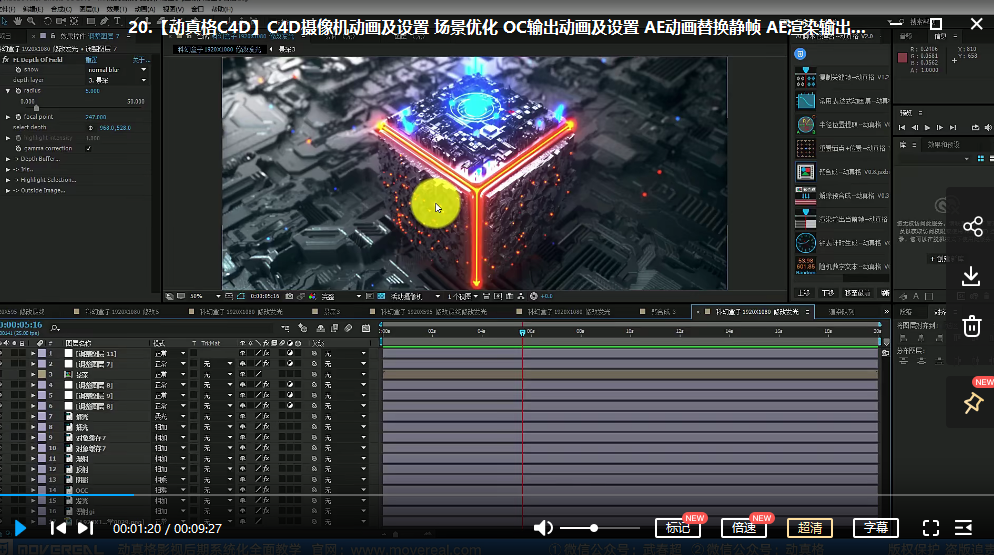994x555 pixels.
Task: Switch library to grid view icon
Action: (x=981, y=159)
